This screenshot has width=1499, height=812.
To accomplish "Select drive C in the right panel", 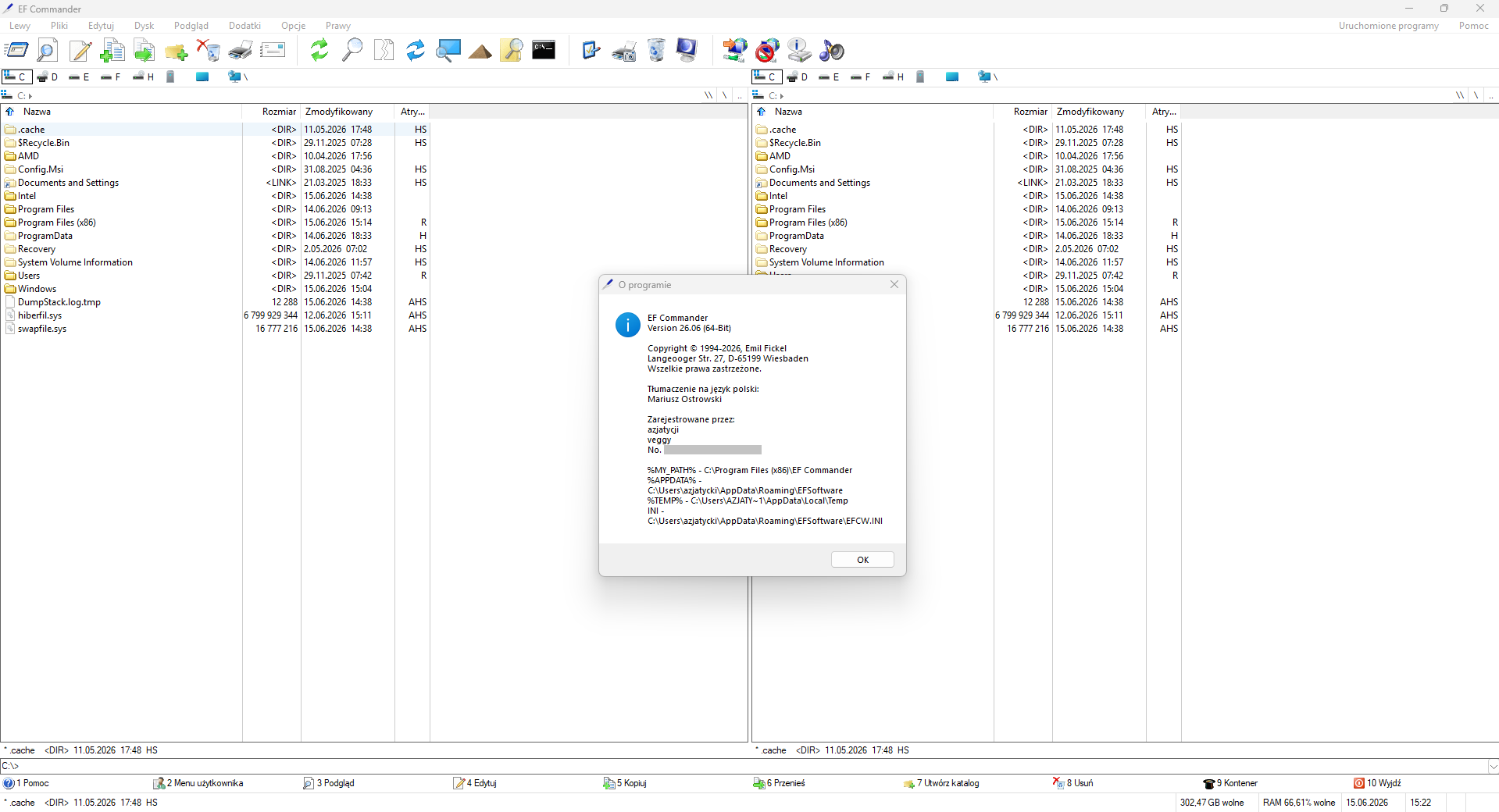I will point(766,77).
